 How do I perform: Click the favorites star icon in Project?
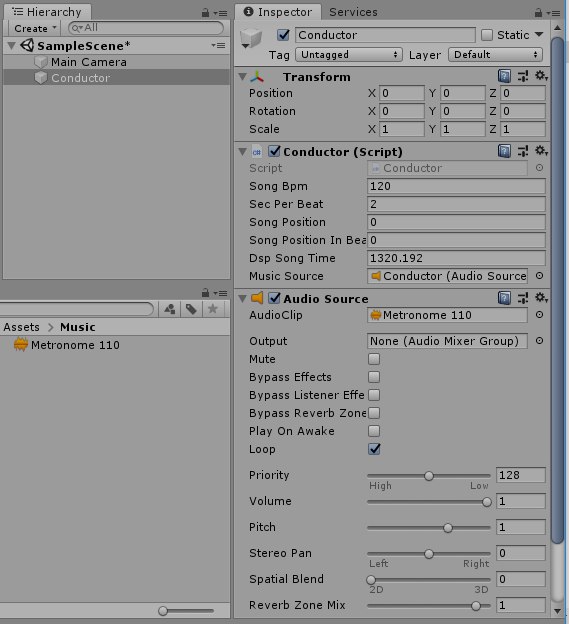pos(212,309)
